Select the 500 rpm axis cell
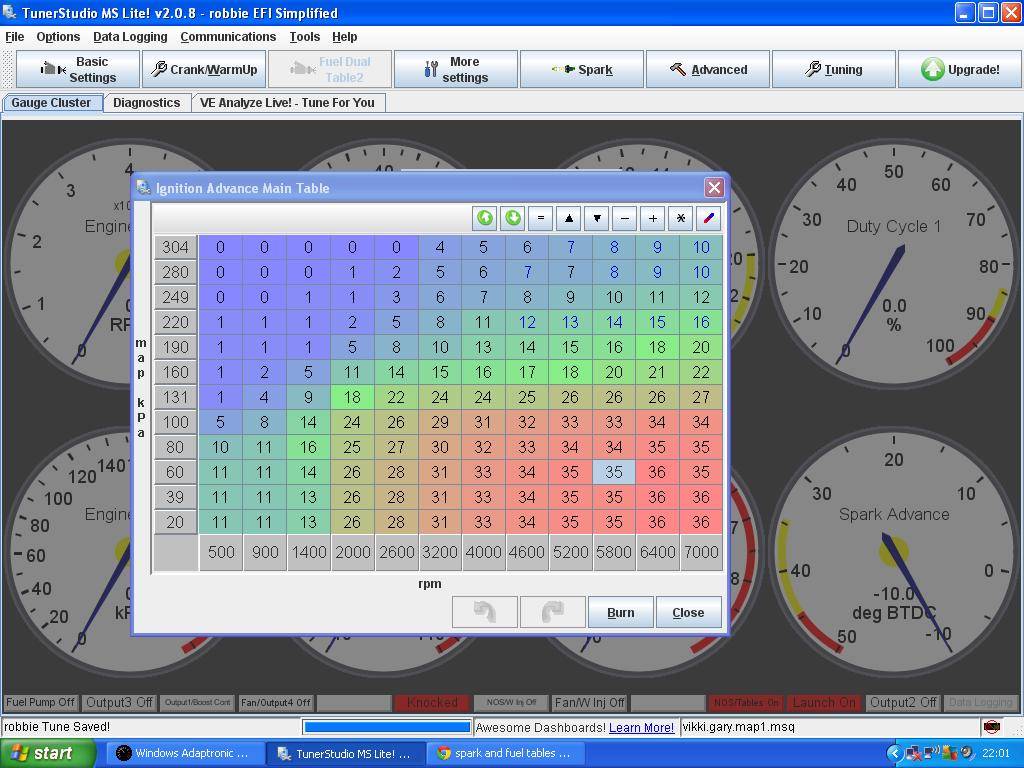 pyautogui.click(x=221, y=552)
